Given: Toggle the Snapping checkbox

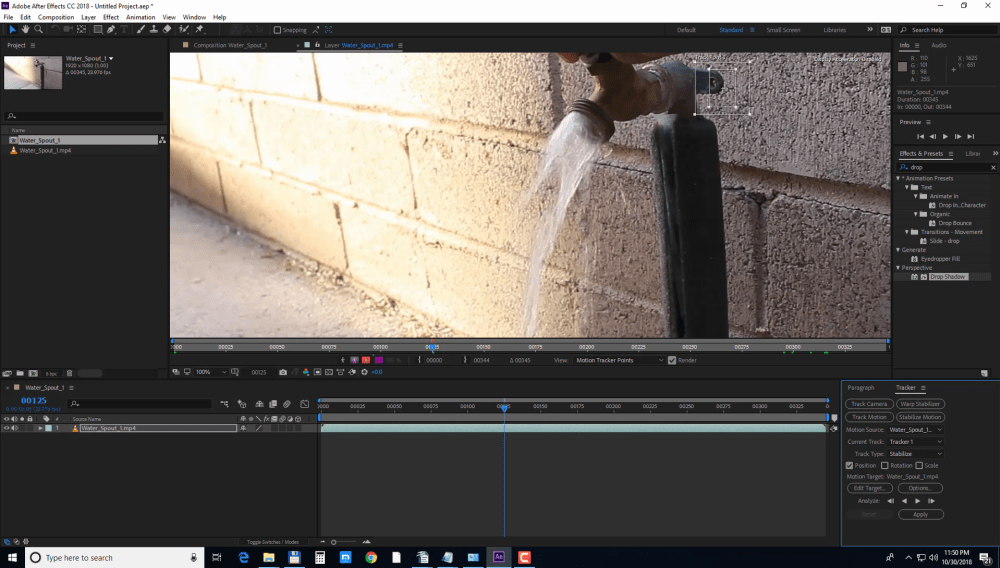Looking at the screenshot, I should [277, 30].
